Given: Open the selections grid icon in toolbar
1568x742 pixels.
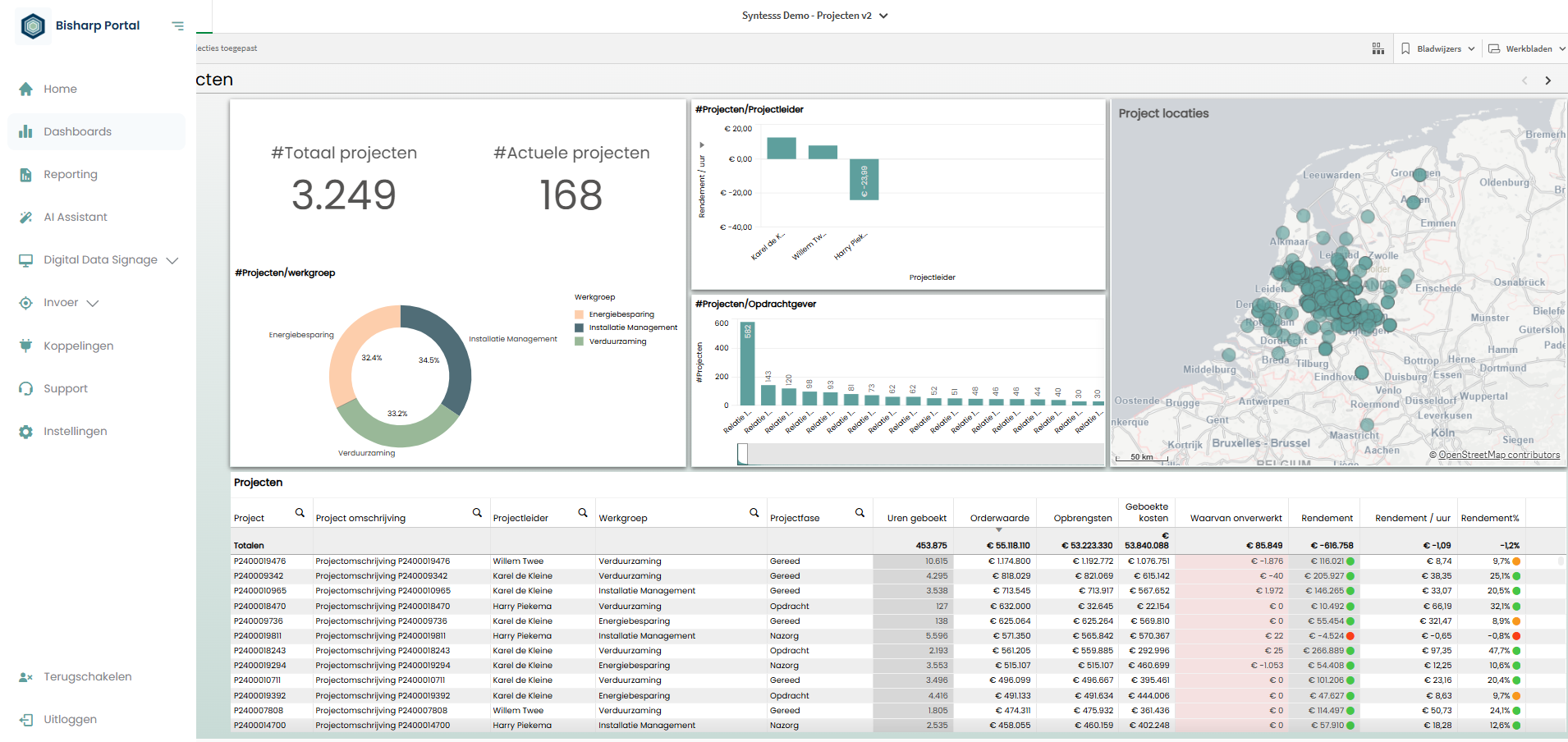Looking at the screenshot, I should 1378,48.
